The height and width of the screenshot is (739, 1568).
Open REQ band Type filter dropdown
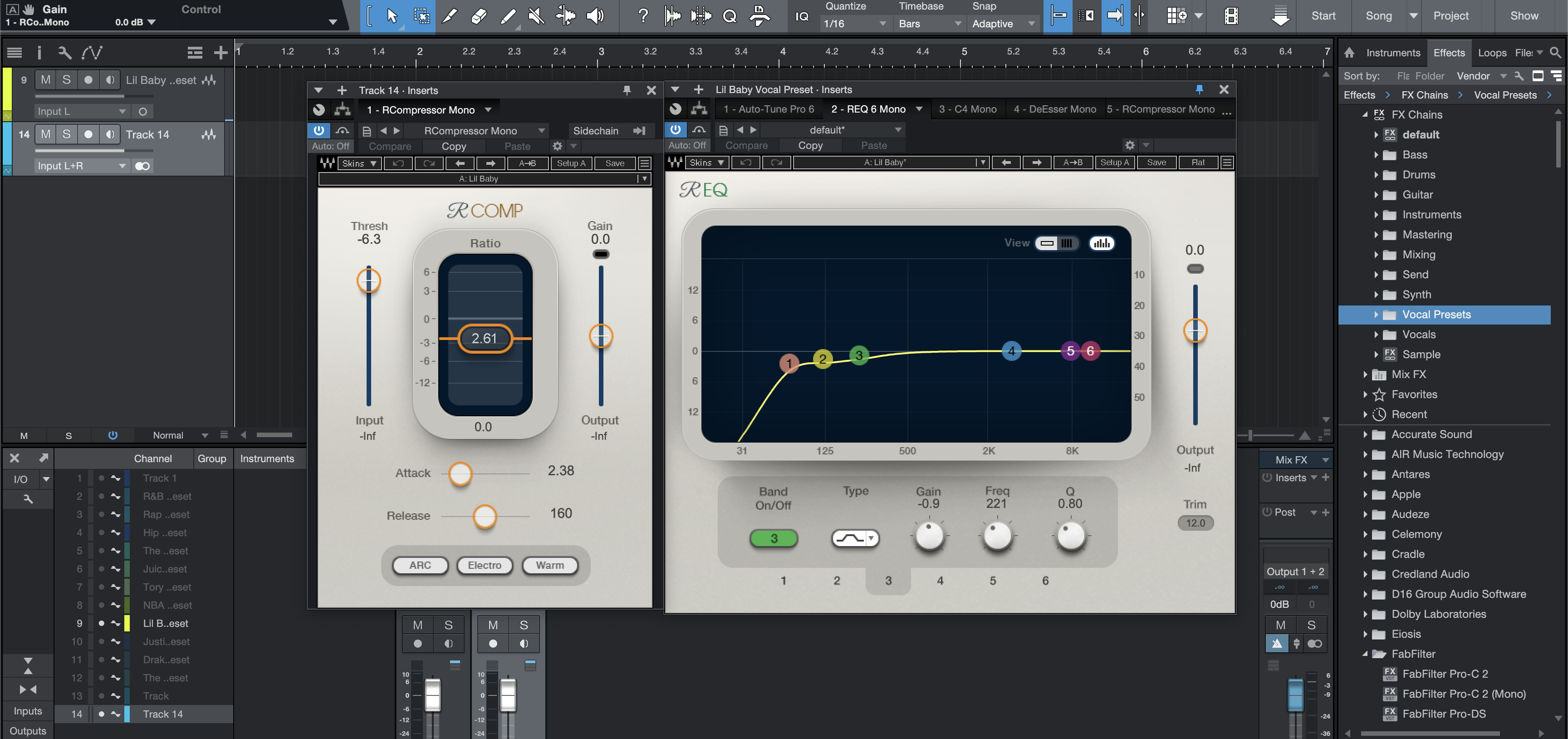tap(855, 538)
